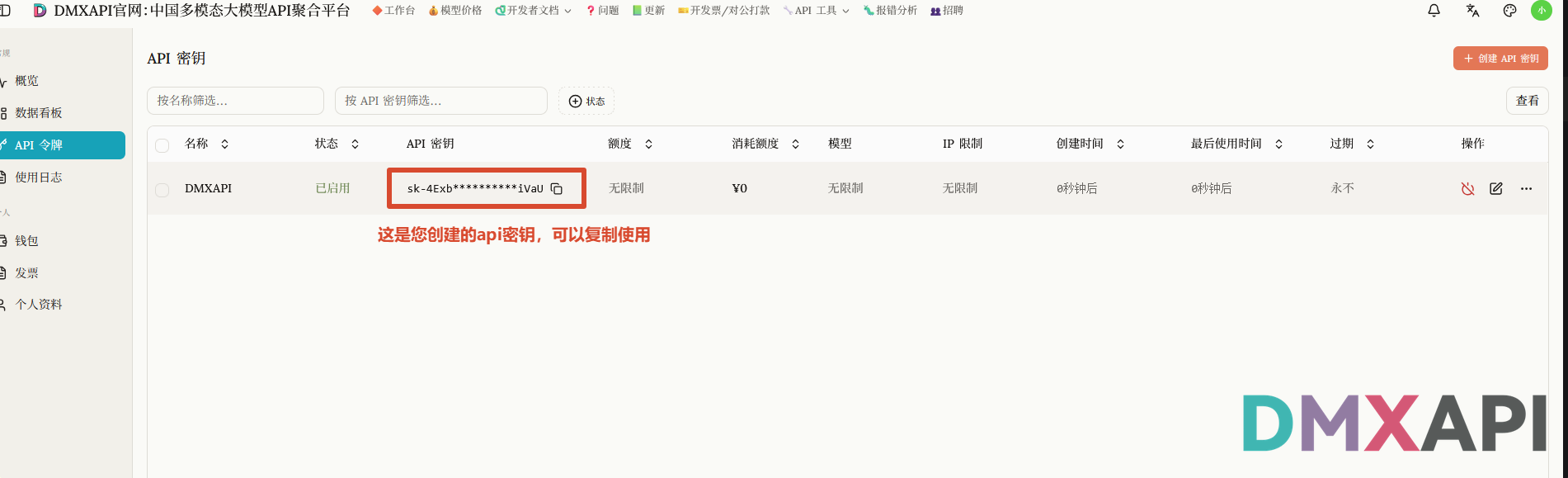
Task: Click 创建 API 密钥 button
Action: click(x=1500, y=59)
